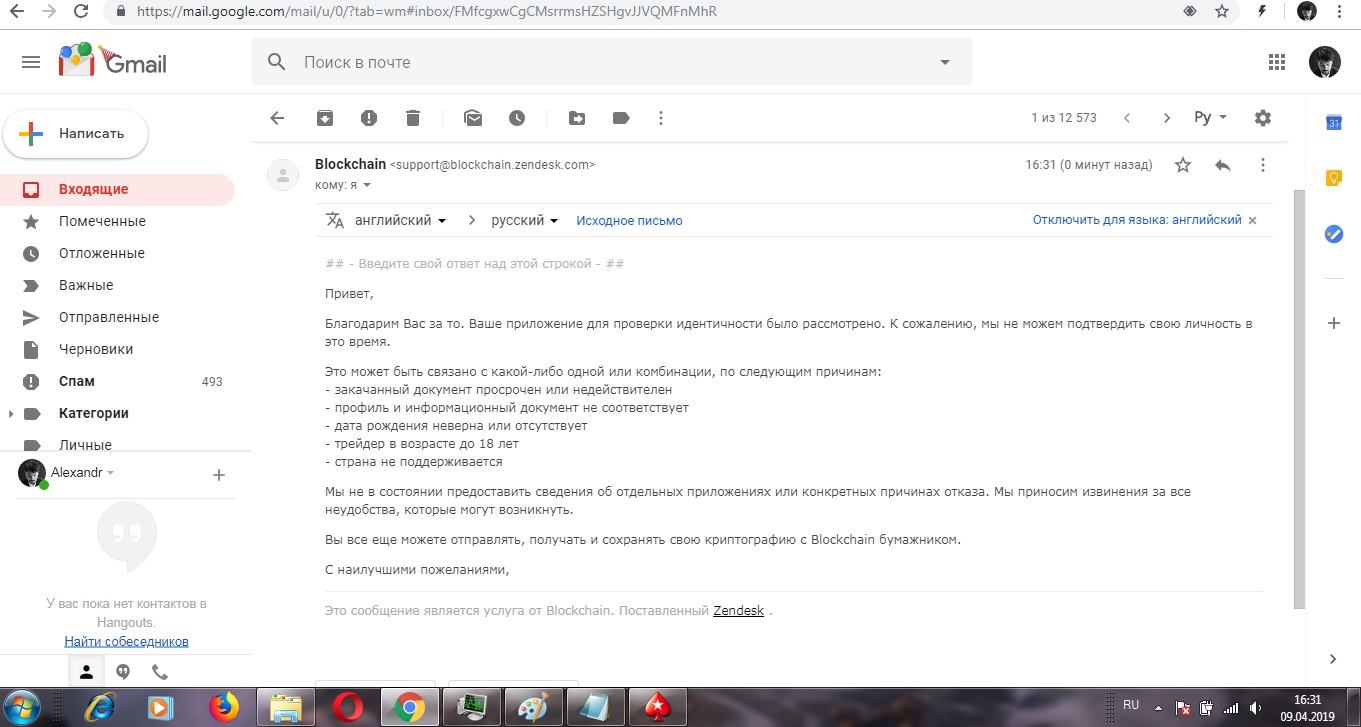Open the 'Ру' input tools dropdown

[x=1211, y=118]
